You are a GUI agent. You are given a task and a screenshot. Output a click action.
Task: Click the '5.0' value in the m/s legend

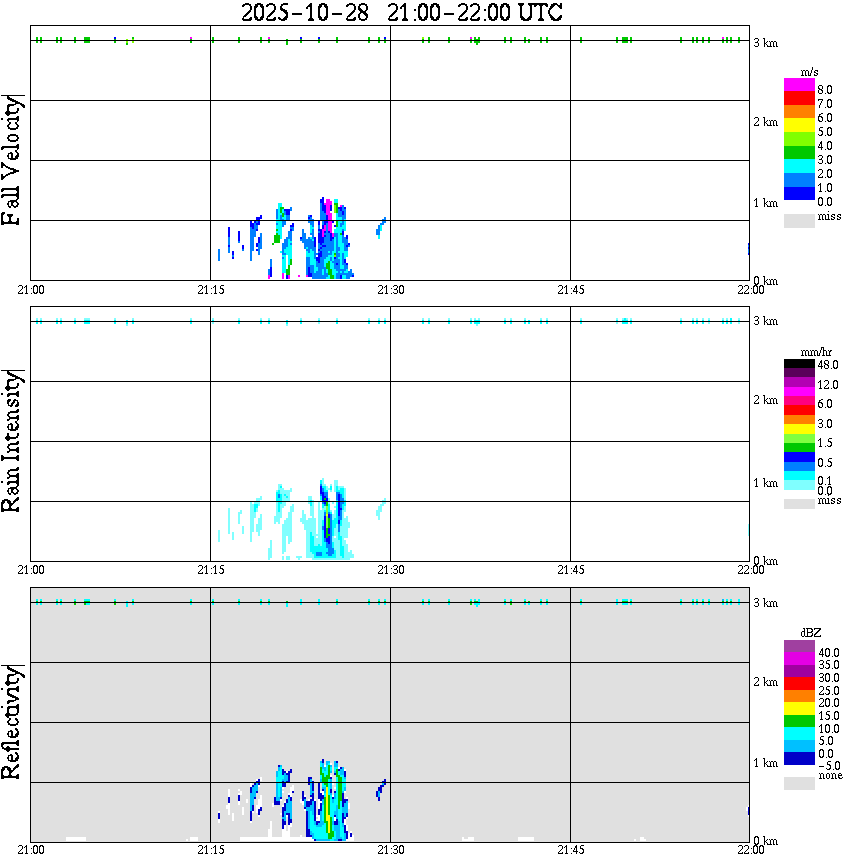point(825,132)
